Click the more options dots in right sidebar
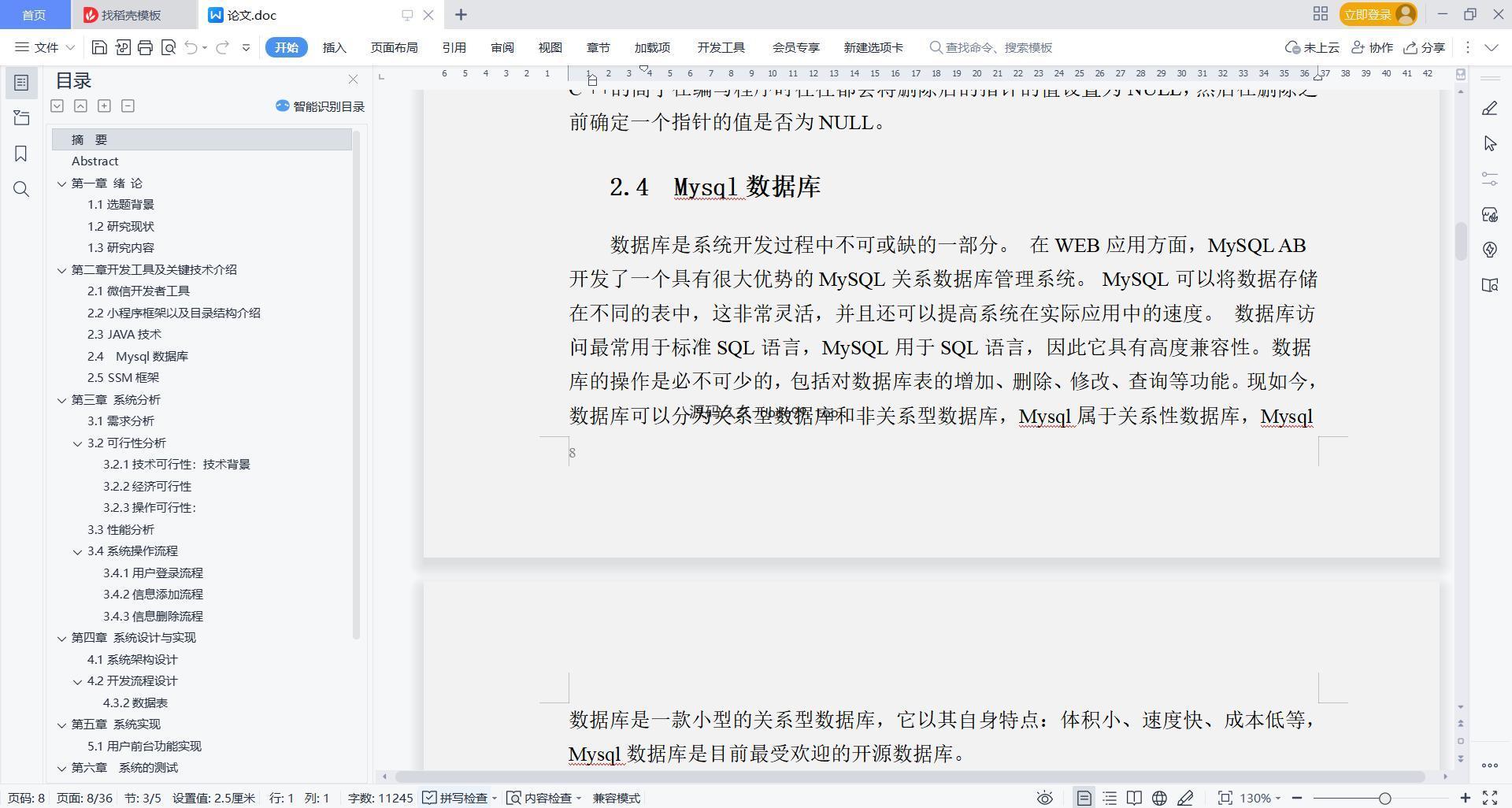The image size is (1512, 808). pos(1489,765)
